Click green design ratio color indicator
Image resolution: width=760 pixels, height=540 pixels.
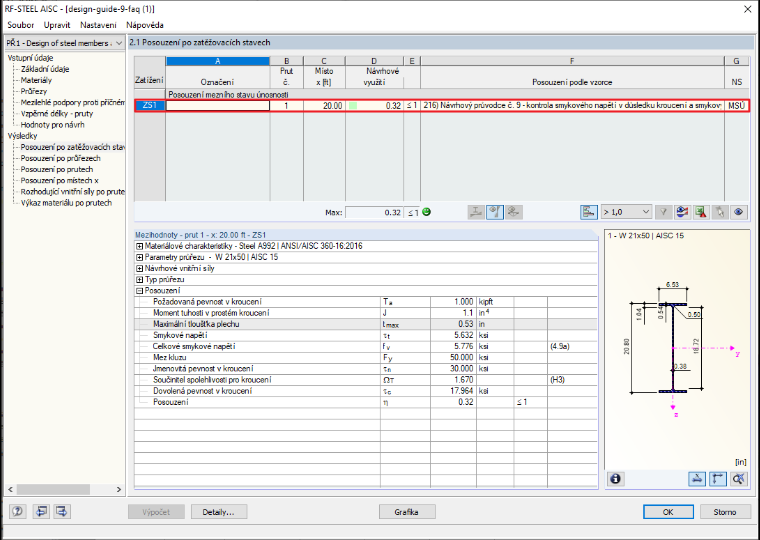click(x=353, y=105)
